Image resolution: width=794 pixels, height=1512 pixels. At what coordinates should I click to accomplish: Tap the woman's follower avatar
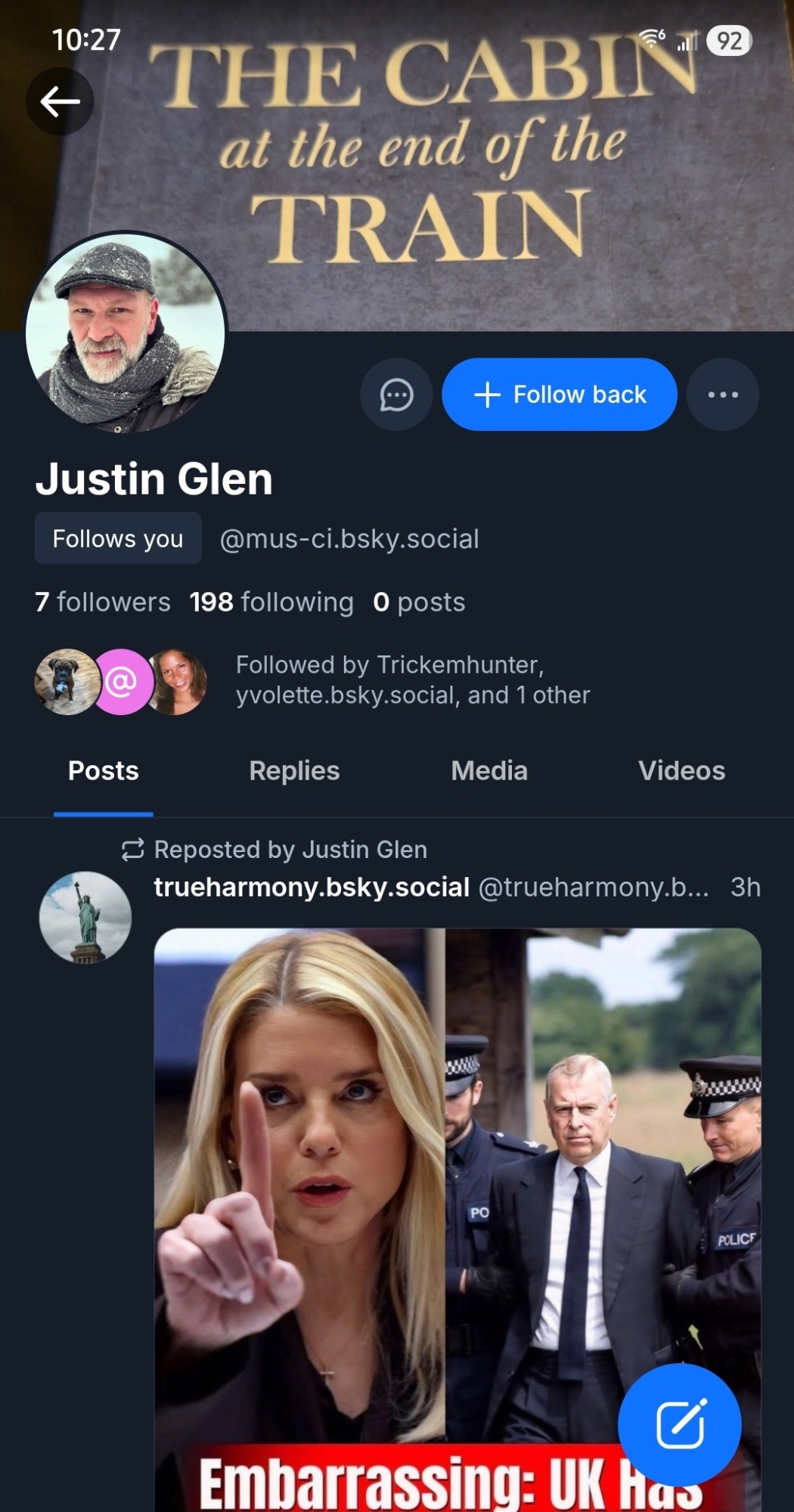(x=178, y=682)
